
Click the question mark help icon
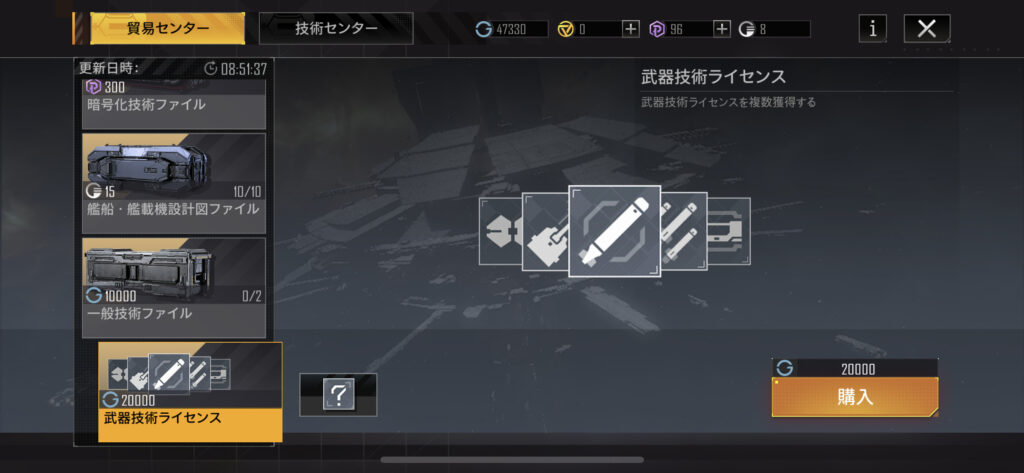click(x=338, y=395)
